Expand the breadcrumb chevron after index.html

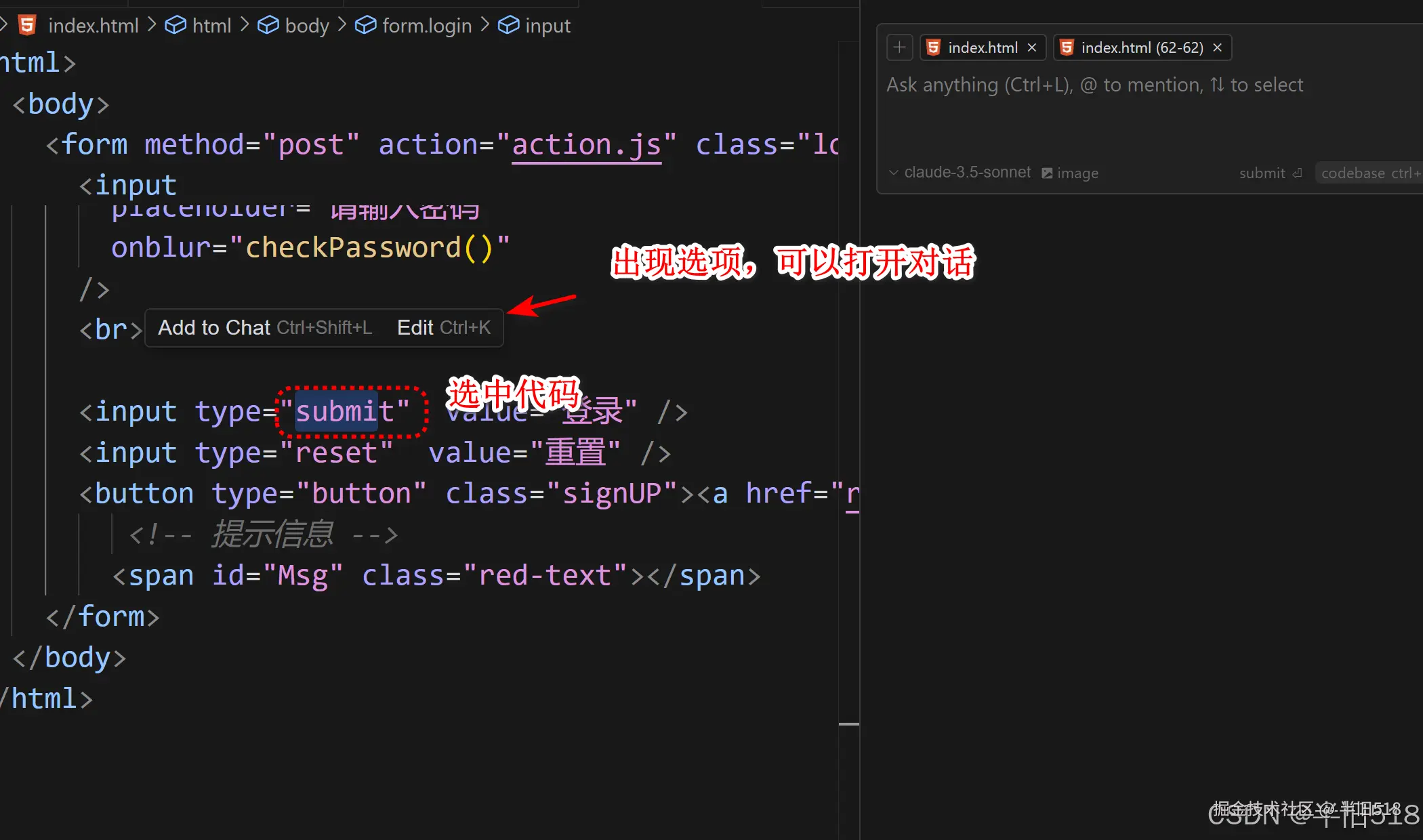coord(152,25)
